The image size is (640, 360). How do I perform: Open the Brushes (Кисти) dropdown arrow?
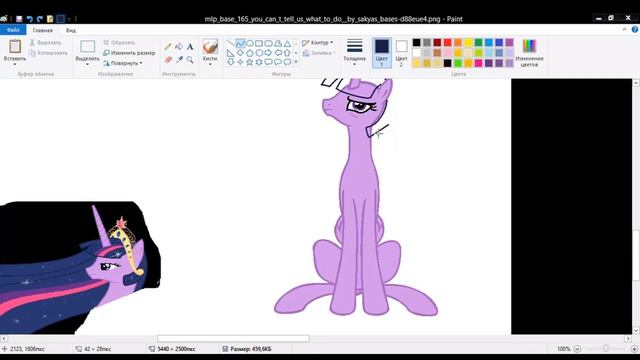[x=210, y=64]
